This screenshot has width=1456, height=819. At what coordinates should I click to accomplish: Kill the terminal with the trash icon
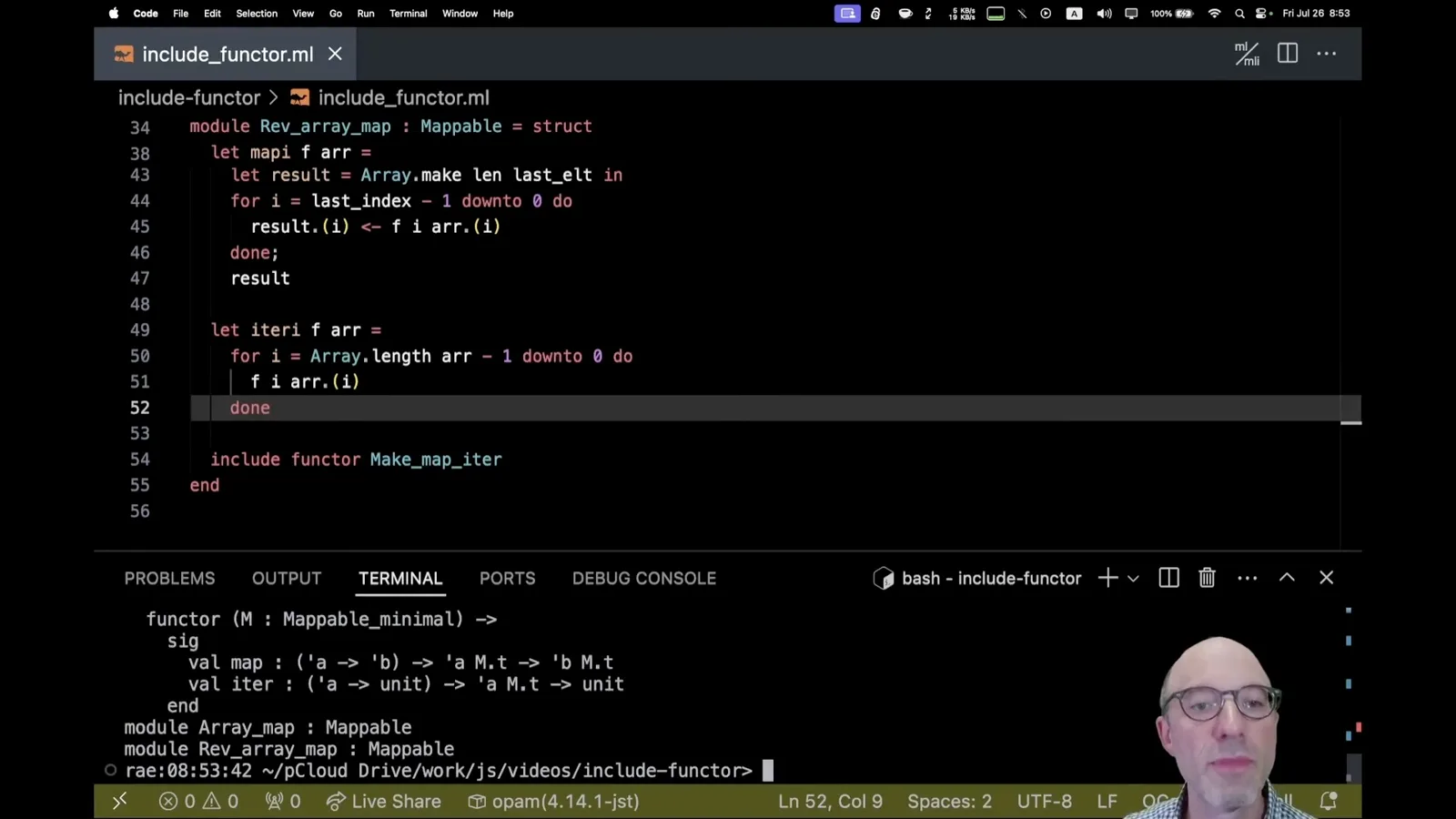click(x=1207, y=578)
